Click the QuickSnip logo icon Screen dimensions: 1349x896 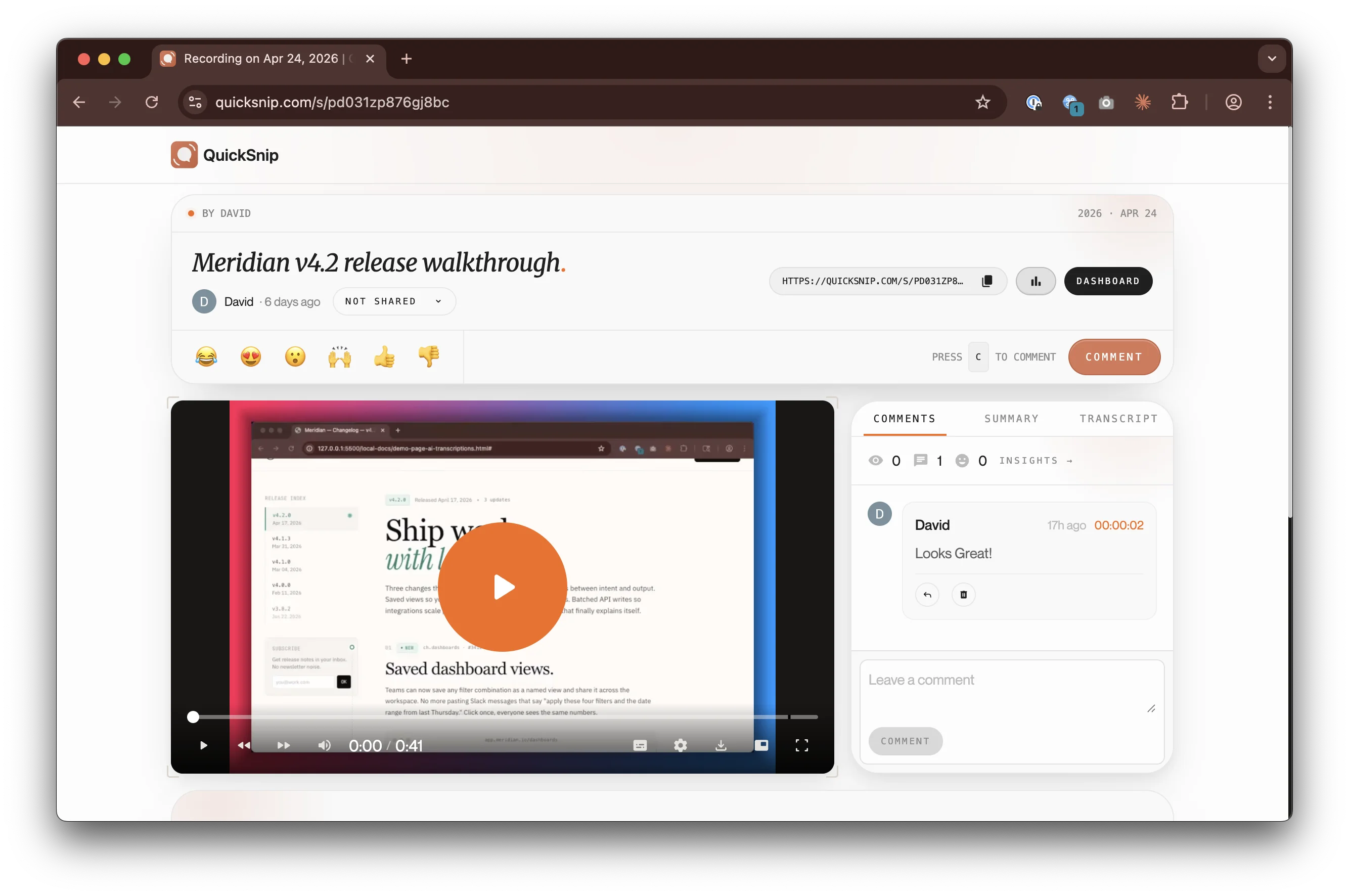coord(184,155)
